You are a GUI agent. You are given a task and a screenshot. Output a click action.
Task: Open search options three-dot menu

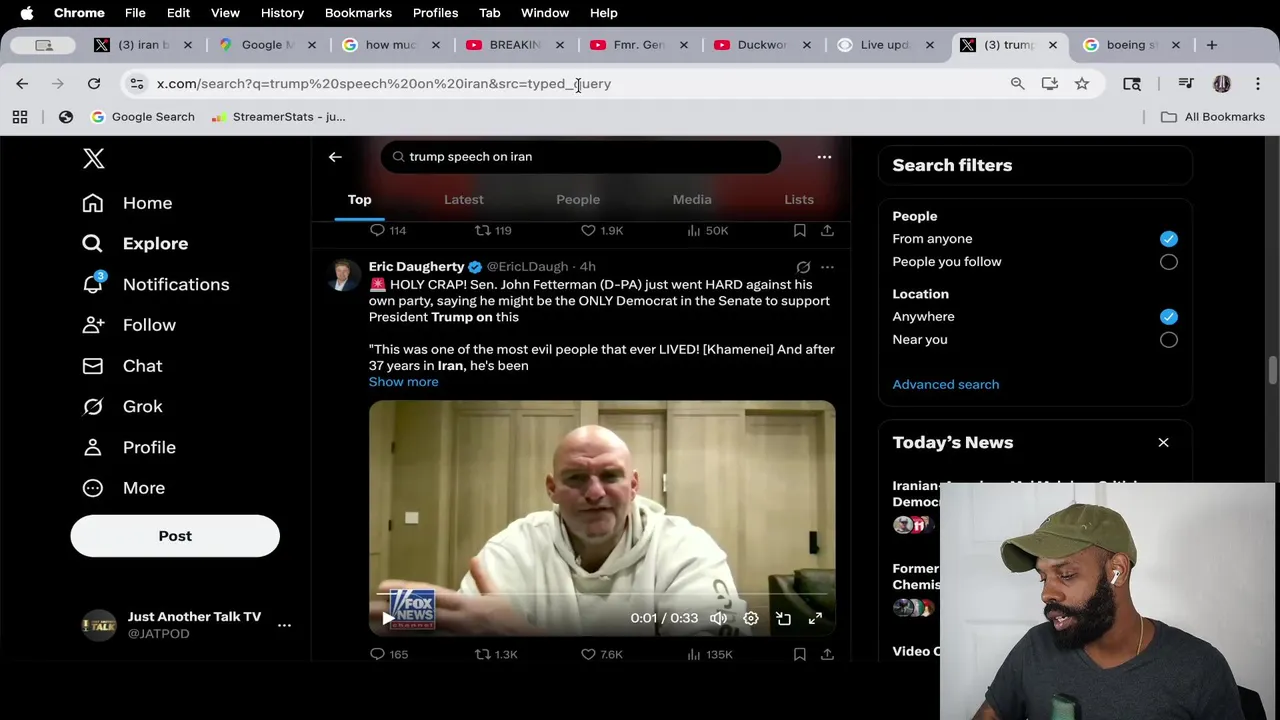(824, 157)
